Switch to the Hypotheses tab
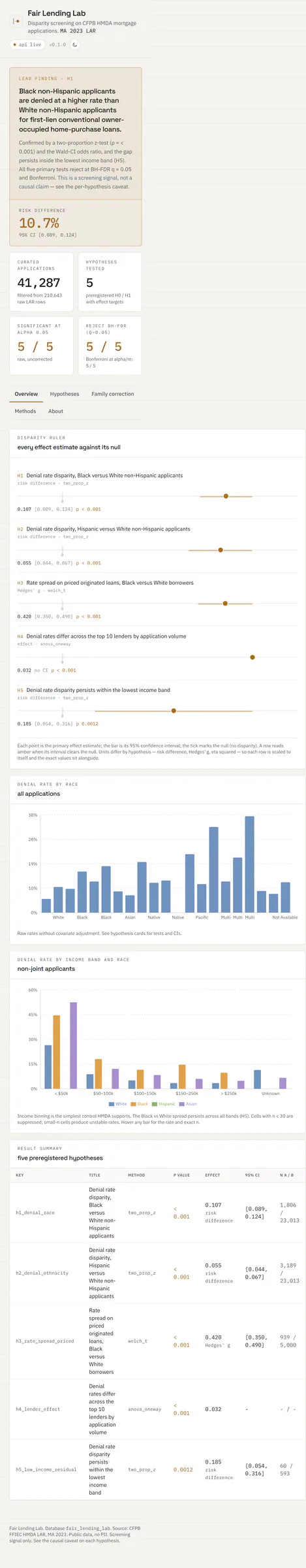Screen dimensions: 306x1568 pyautogui.click(x=65, y=394)
